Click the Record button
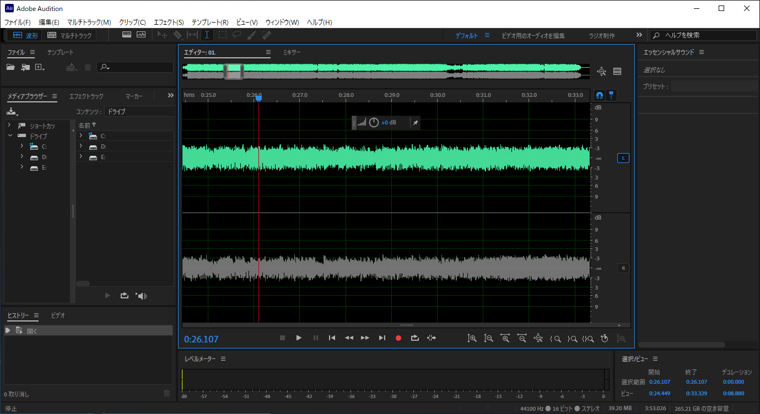Viewport: 760px width, 414px height. coord(398,338)
